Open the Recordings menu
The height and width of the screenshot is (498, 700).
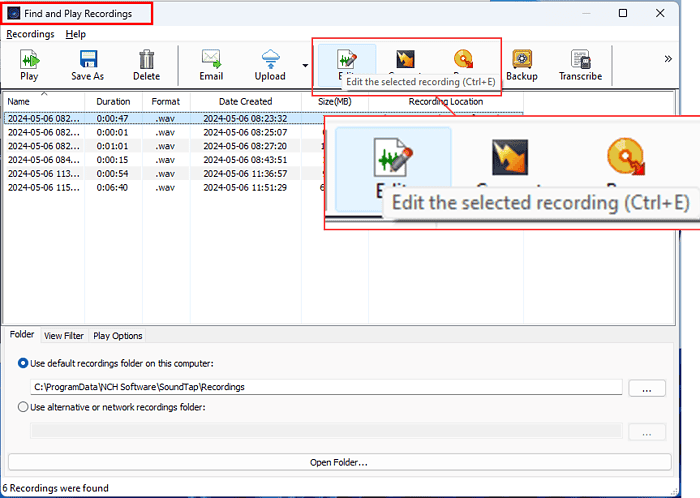coord(30,34)
